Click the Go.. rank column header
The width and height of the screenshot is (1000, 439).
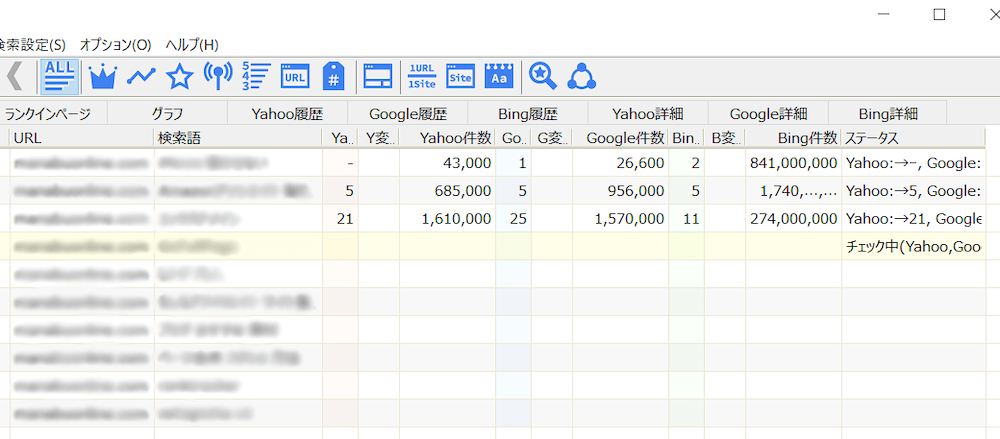513,138
